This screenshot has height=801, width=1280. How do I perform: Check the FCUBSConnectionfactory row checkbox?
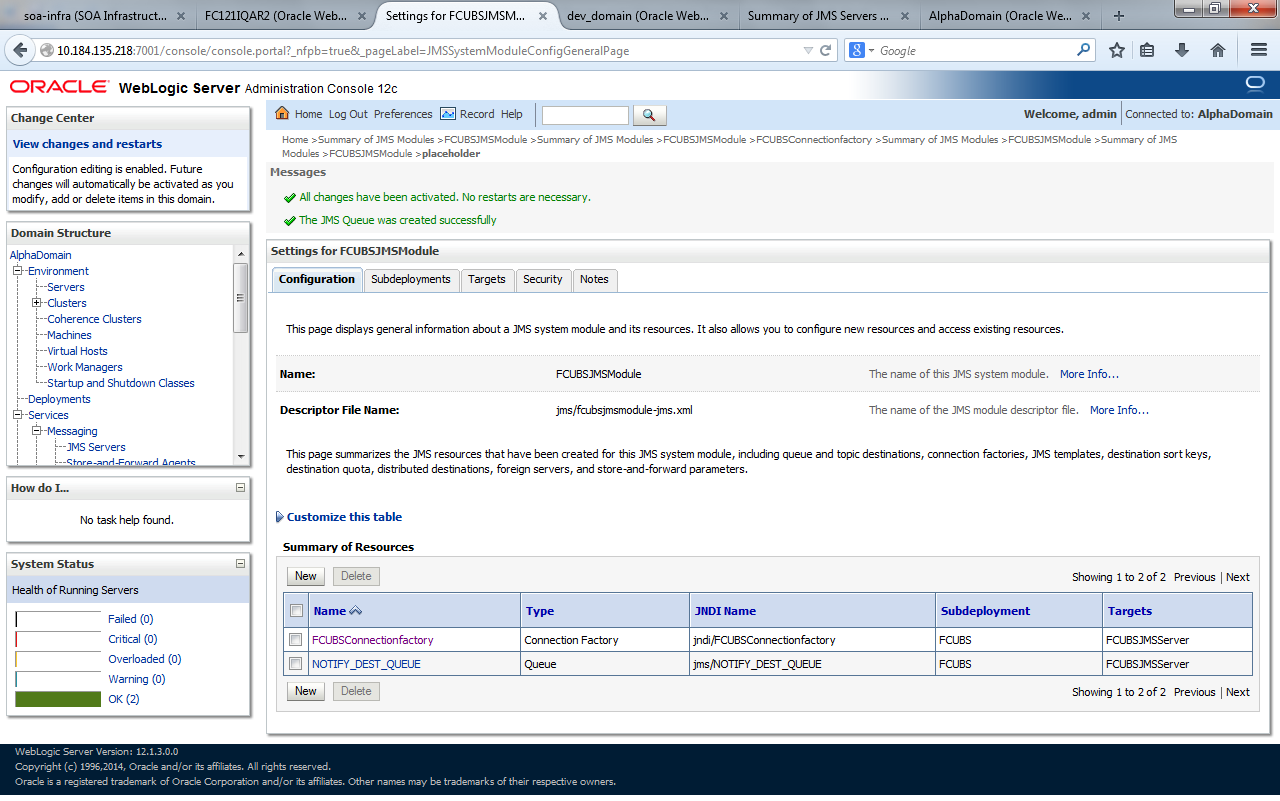click(x=295, y=640)
